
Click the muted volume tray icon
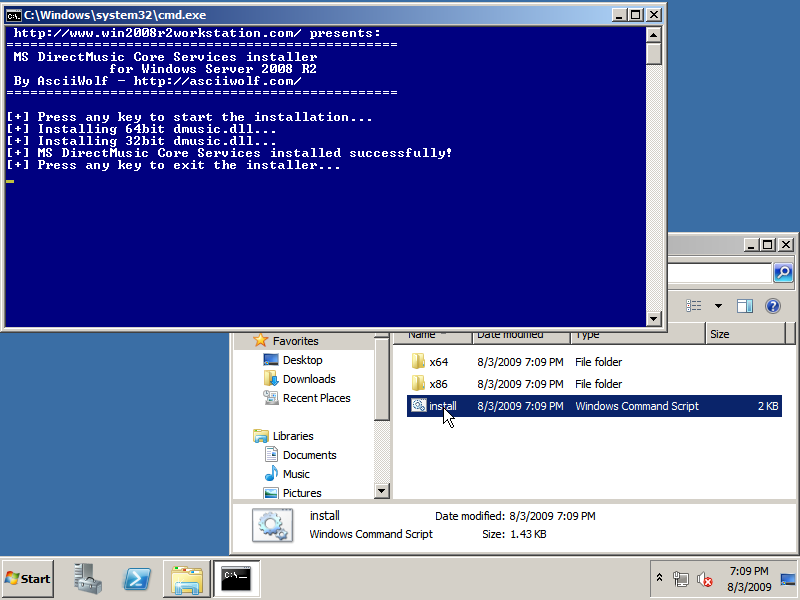click(x=705, y=579)
